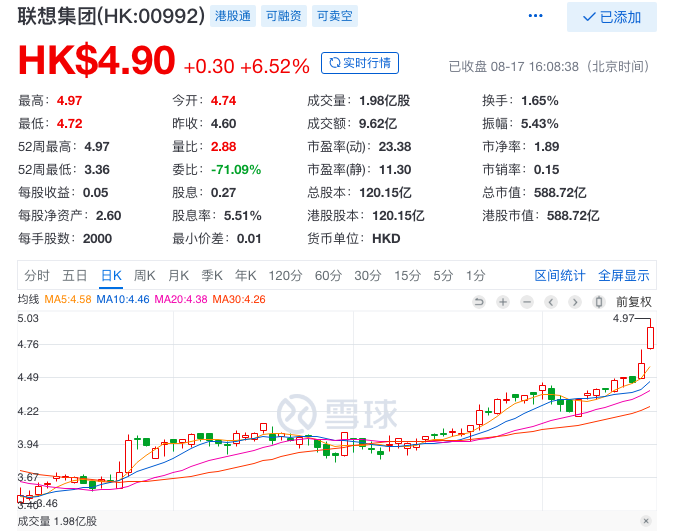Click the stock title 联想集团(HK:00992)
Viewport: 686px width, 531px height.
pos(111,16)
